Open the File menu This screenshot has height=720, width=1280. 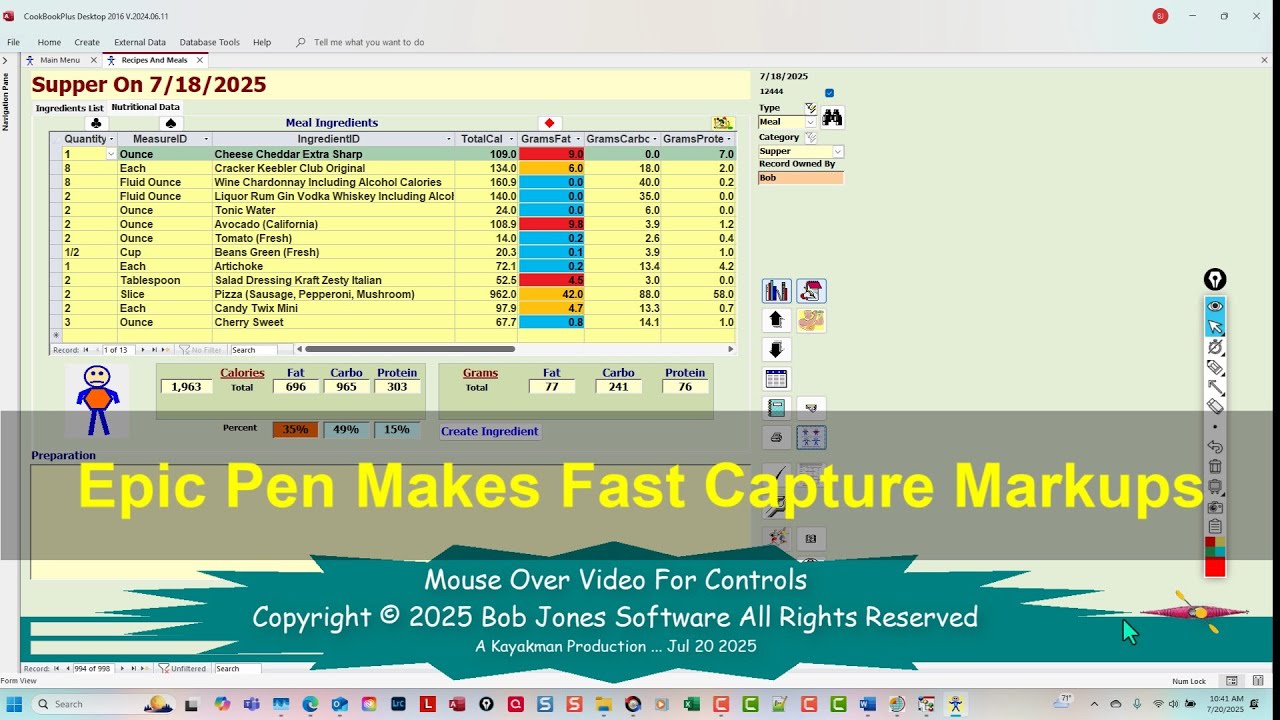(13, 42)
